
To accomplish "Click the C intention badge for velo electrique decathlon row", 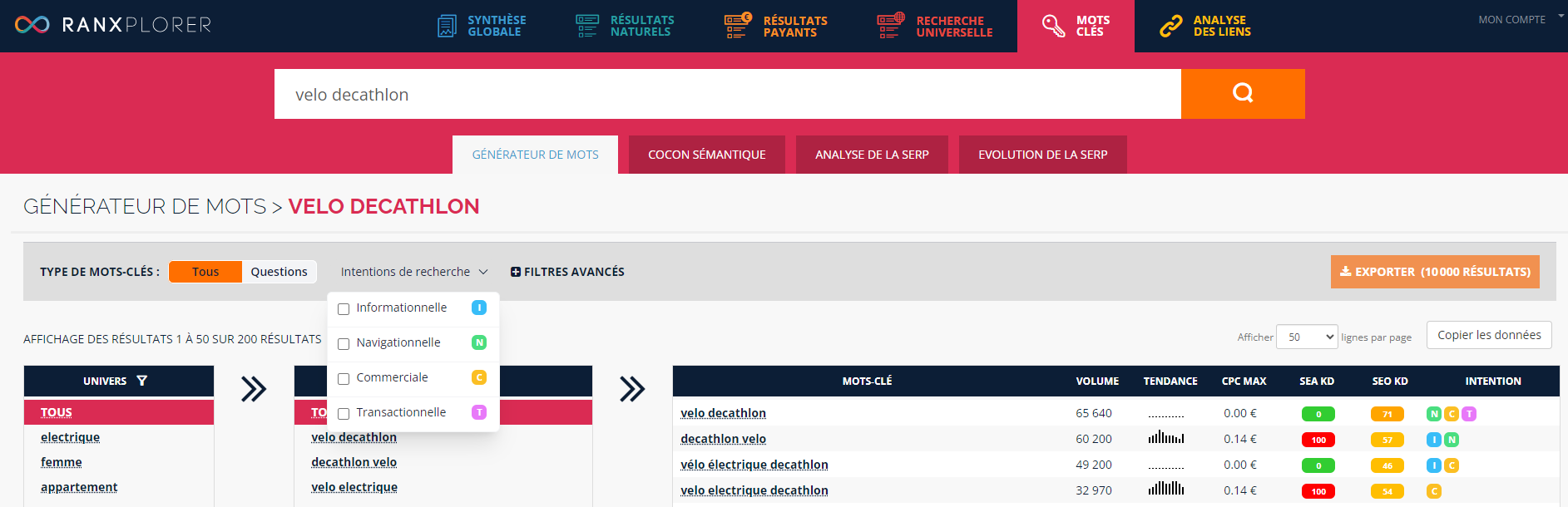I will point(1434,491).
